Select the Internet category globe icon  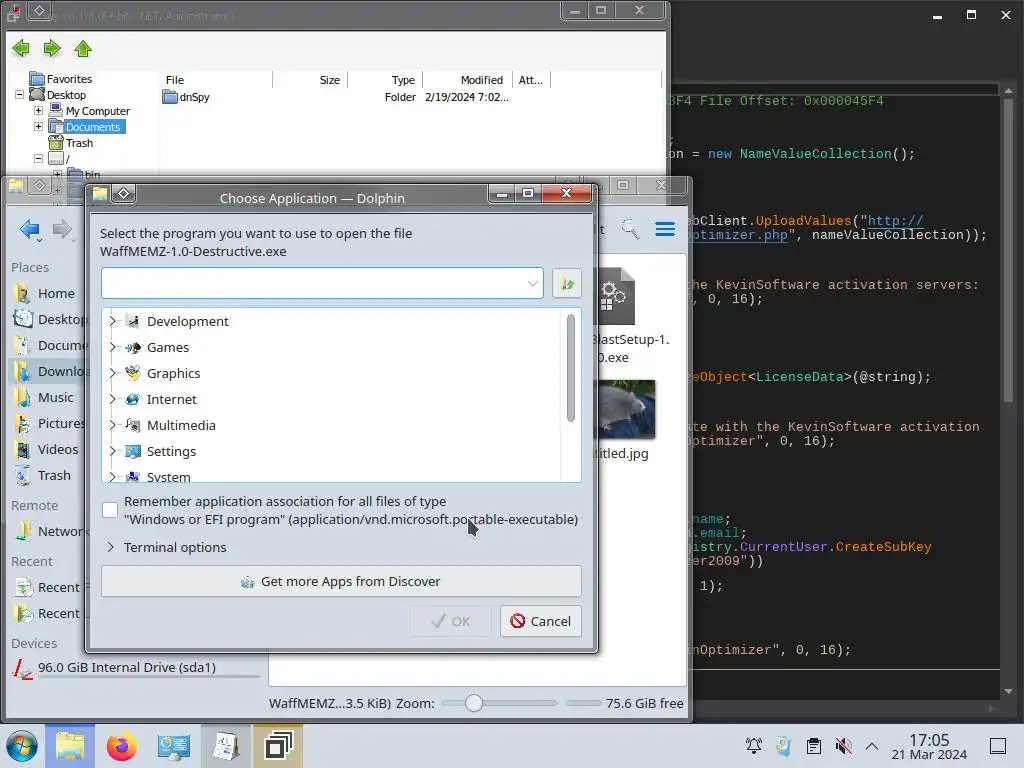[x=133, y=399]
